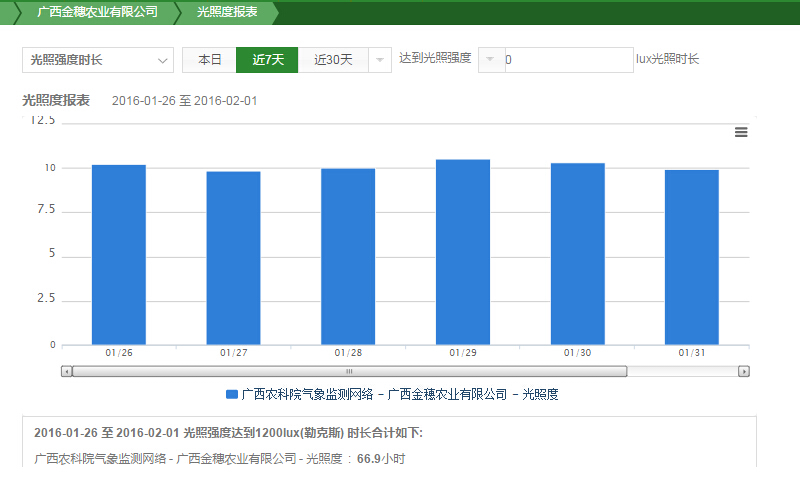Expand the arrow next to 近30天
800x485 pixels.
pyautogui.click(x=380, y=60)
